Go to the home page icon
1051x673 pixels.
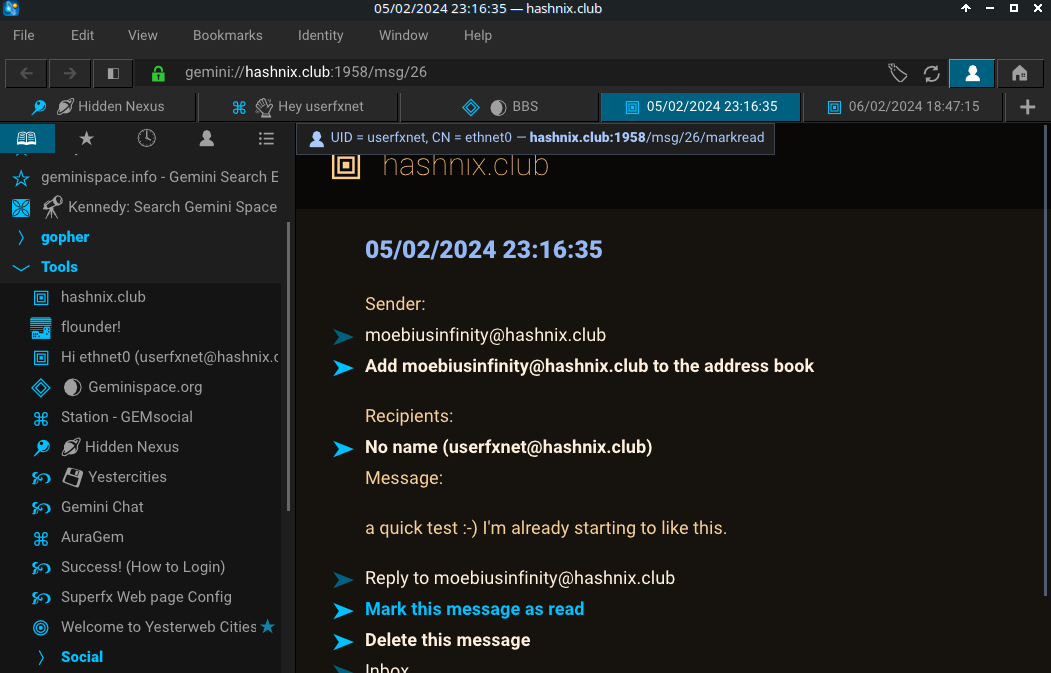(x=1020, y=73)
